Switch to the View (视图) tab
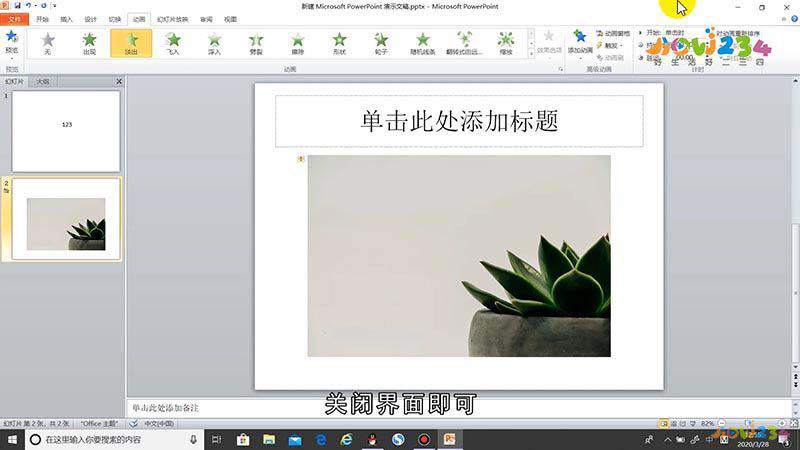This screenshot has height=450, width=800. click(x=230, y=19)
